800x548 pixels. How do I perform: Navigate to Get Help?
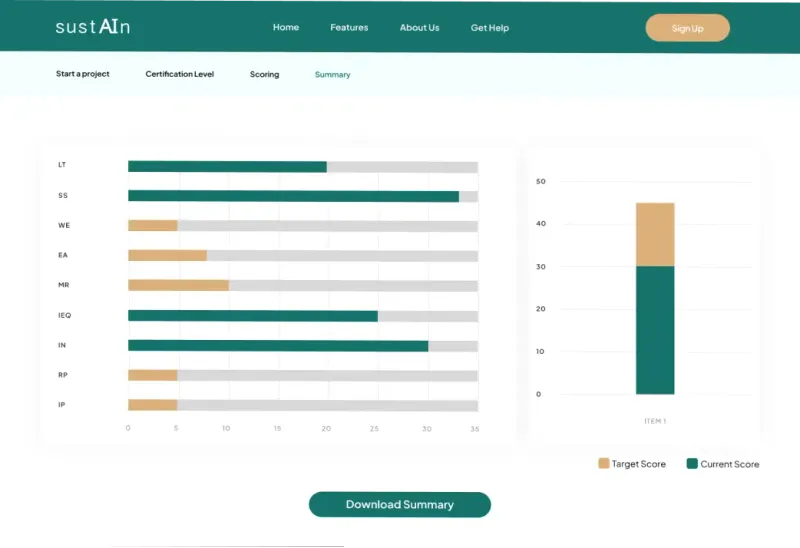[x=490, y=28]
